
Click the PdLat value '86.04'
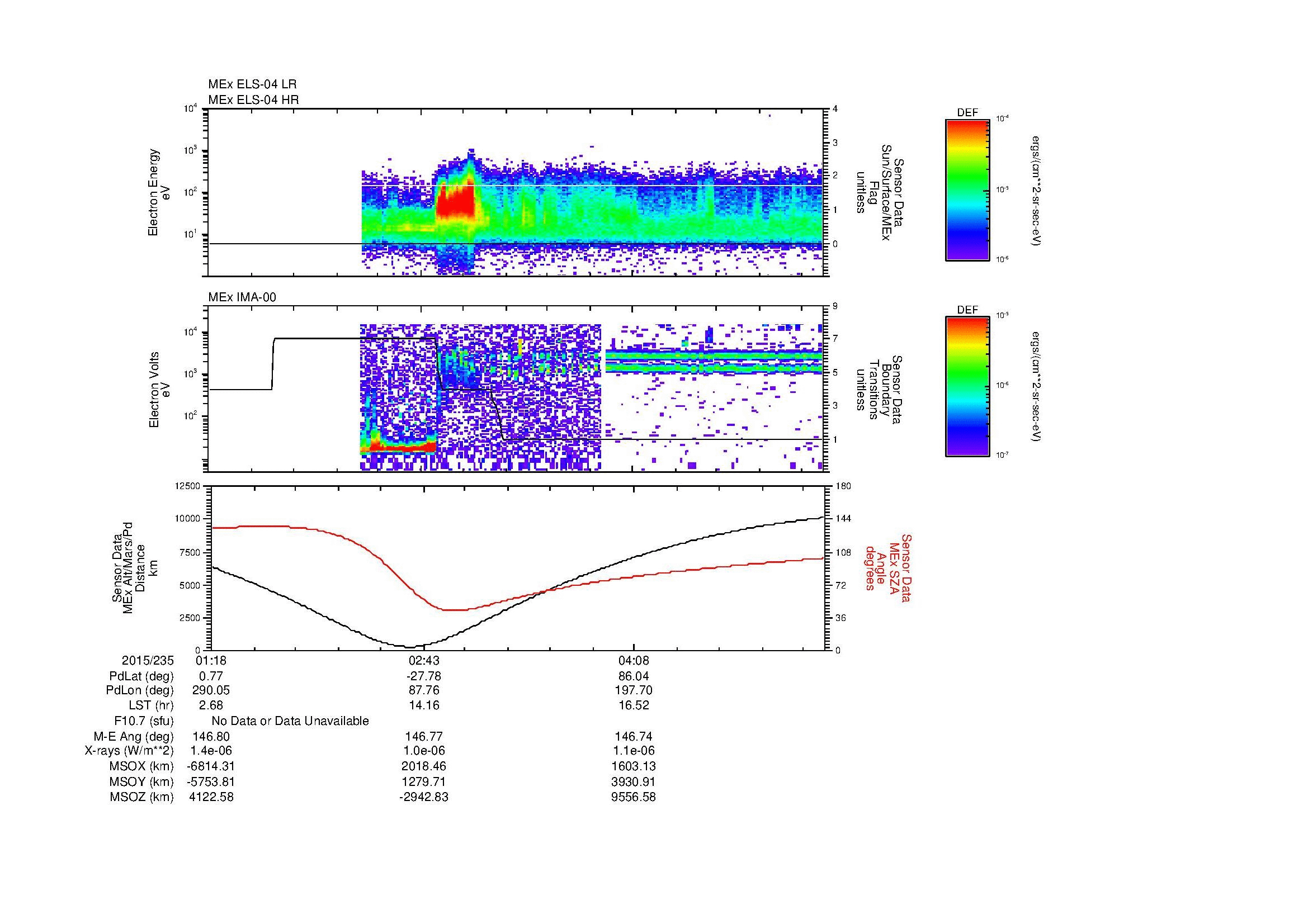pyautogui.click(x=634, y=676)
